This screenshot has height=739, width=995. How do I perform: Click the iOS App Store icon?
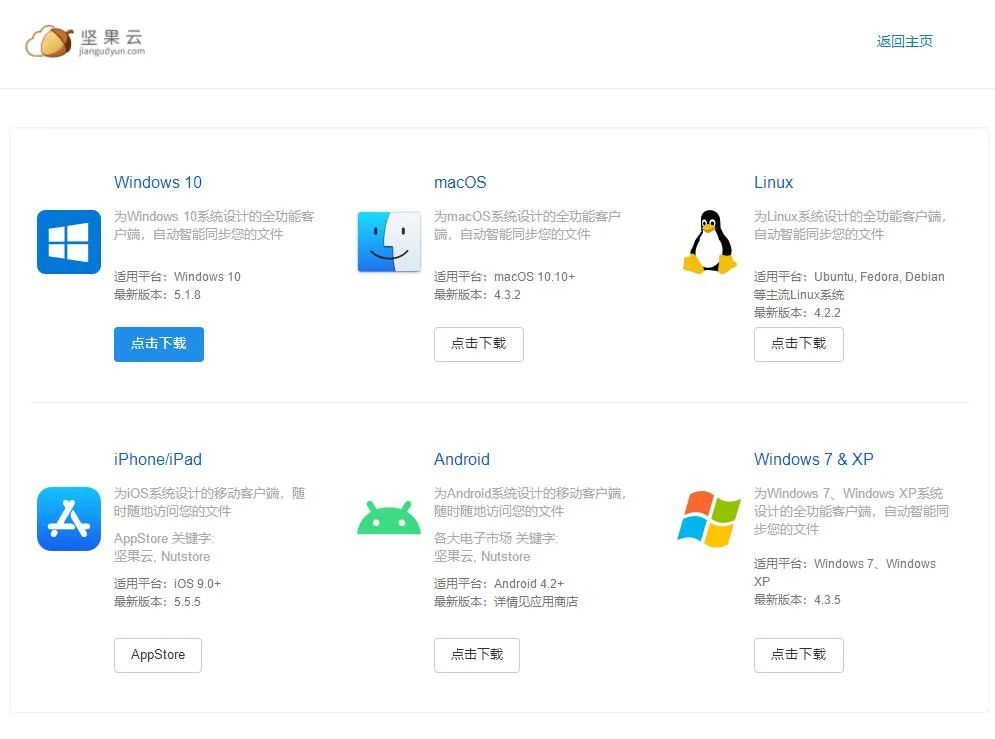(x=68, y=519)
